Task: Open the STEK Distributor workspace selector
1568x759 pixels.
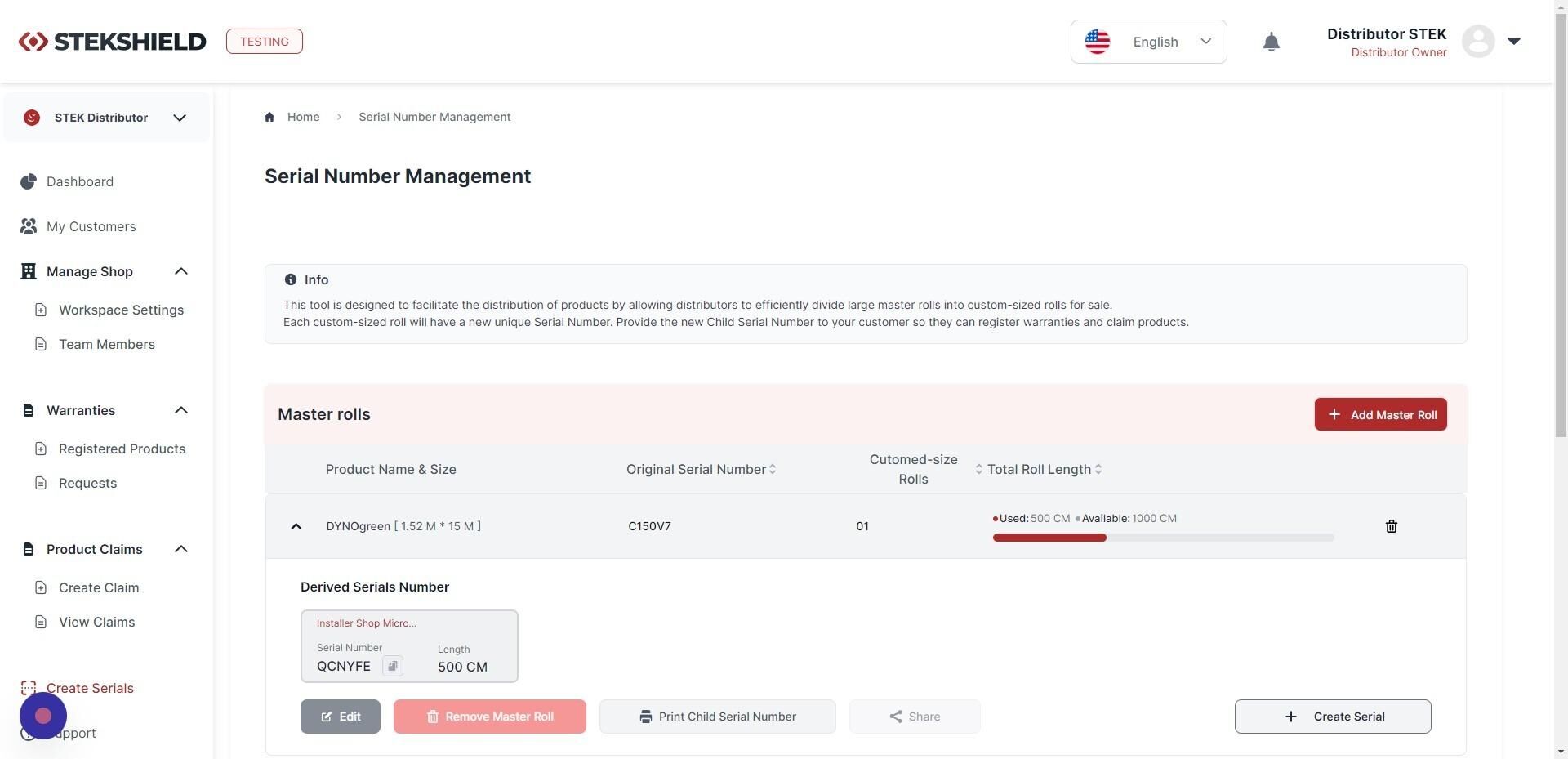Action: [106, 118]
